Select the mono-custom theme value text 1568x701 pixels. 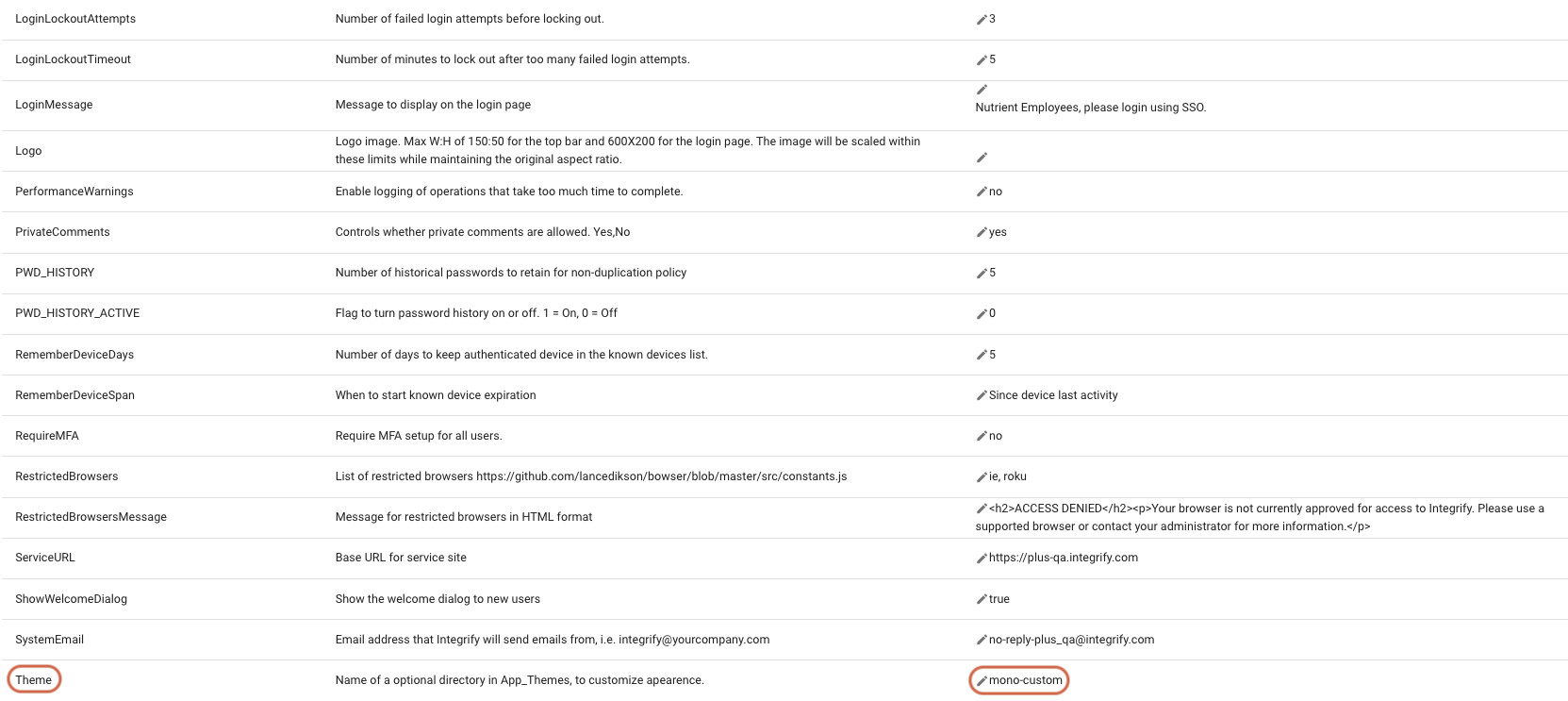[x=1026, y=680]
